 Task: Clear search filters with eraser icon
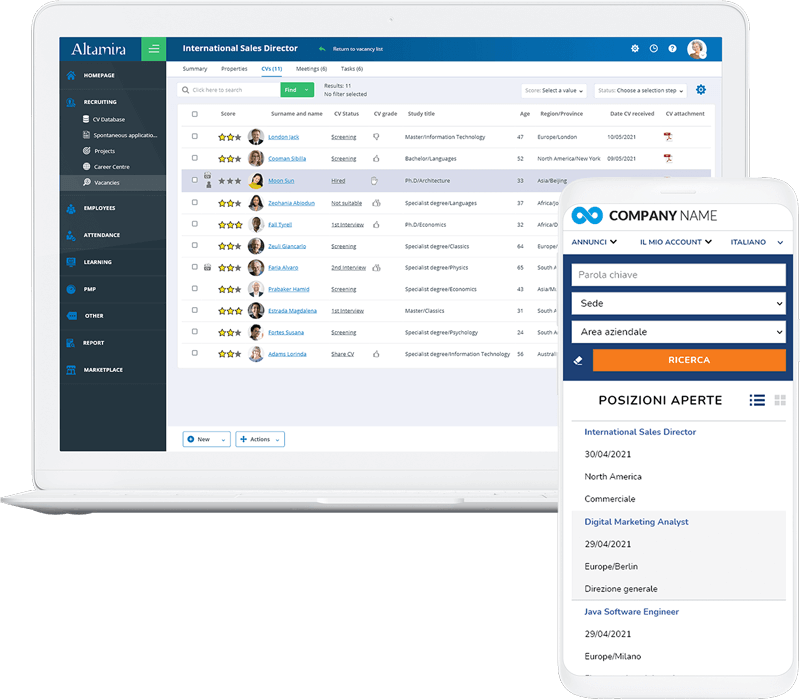578,360
